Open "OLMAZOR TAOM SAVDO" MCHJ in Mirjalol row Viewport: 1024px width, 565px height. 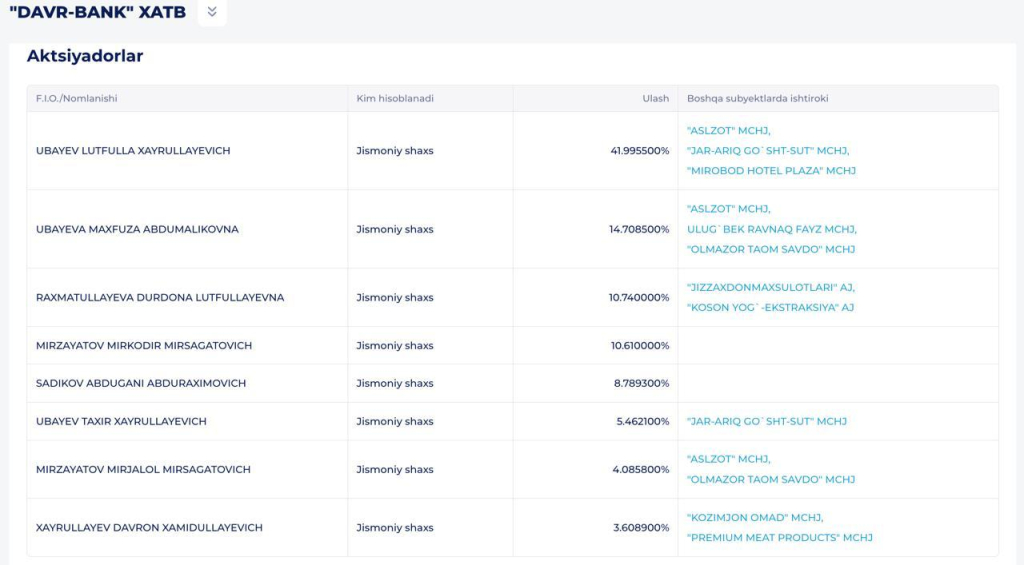click(771, 479)
